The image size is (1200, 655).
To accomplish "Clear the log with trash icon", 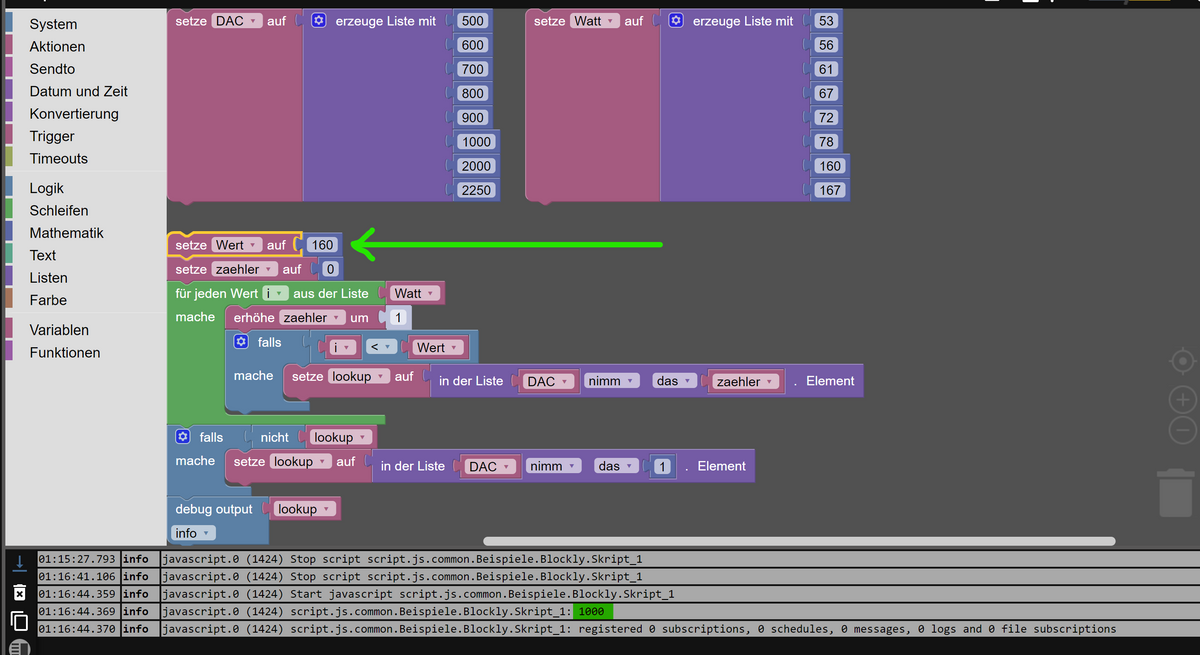I will tap(19, 592).
